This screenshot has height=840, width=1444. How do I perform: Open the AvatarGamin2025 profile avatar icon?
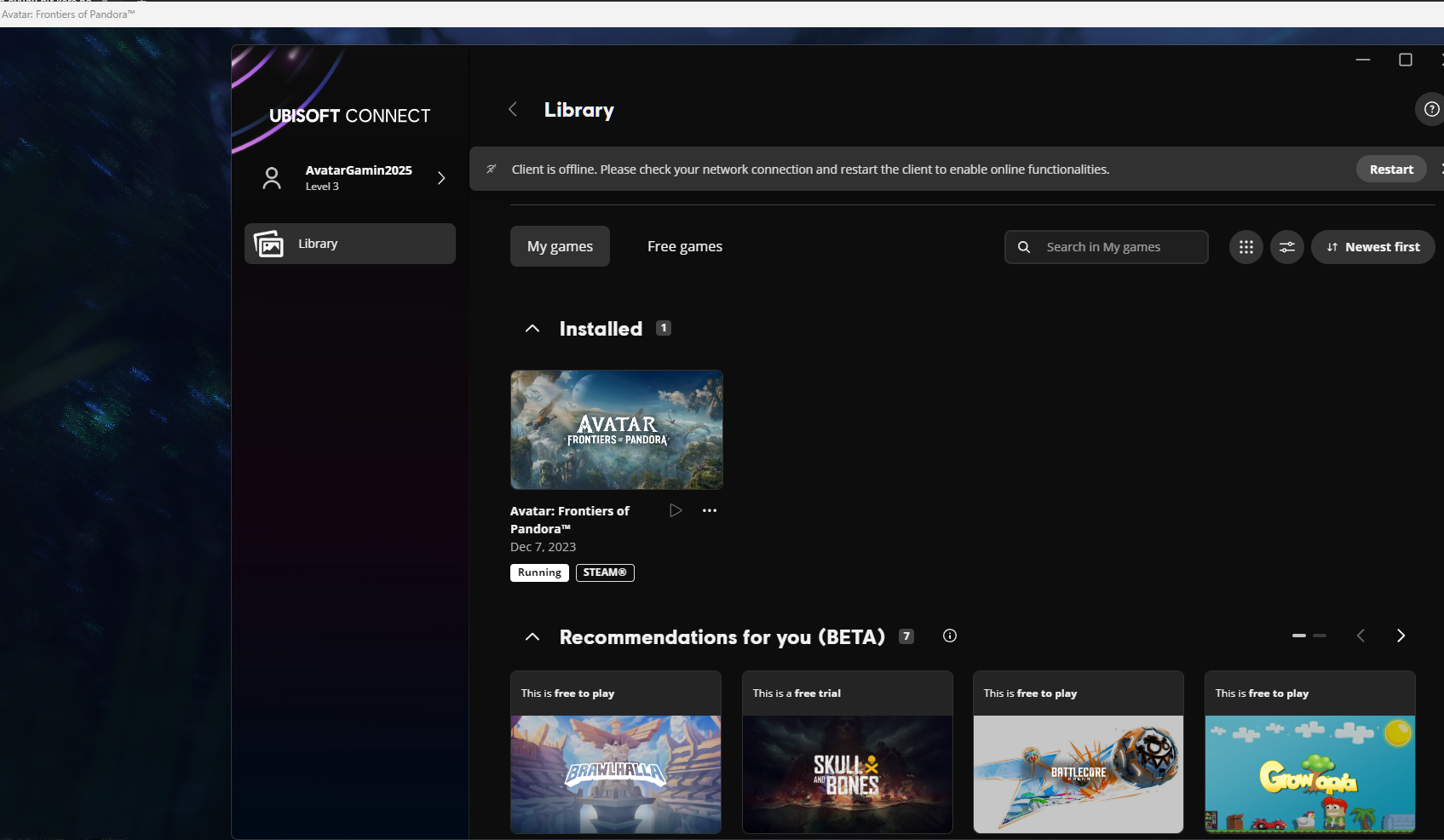tap(272, 177)
